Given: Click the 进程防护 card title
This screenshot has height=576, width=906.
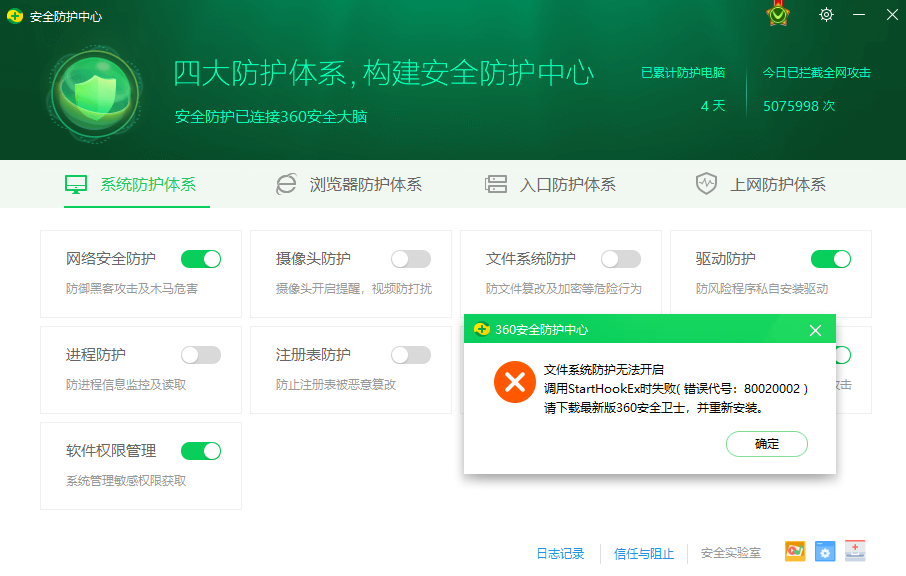Looking at the screenshot, I should pos(96,355).
